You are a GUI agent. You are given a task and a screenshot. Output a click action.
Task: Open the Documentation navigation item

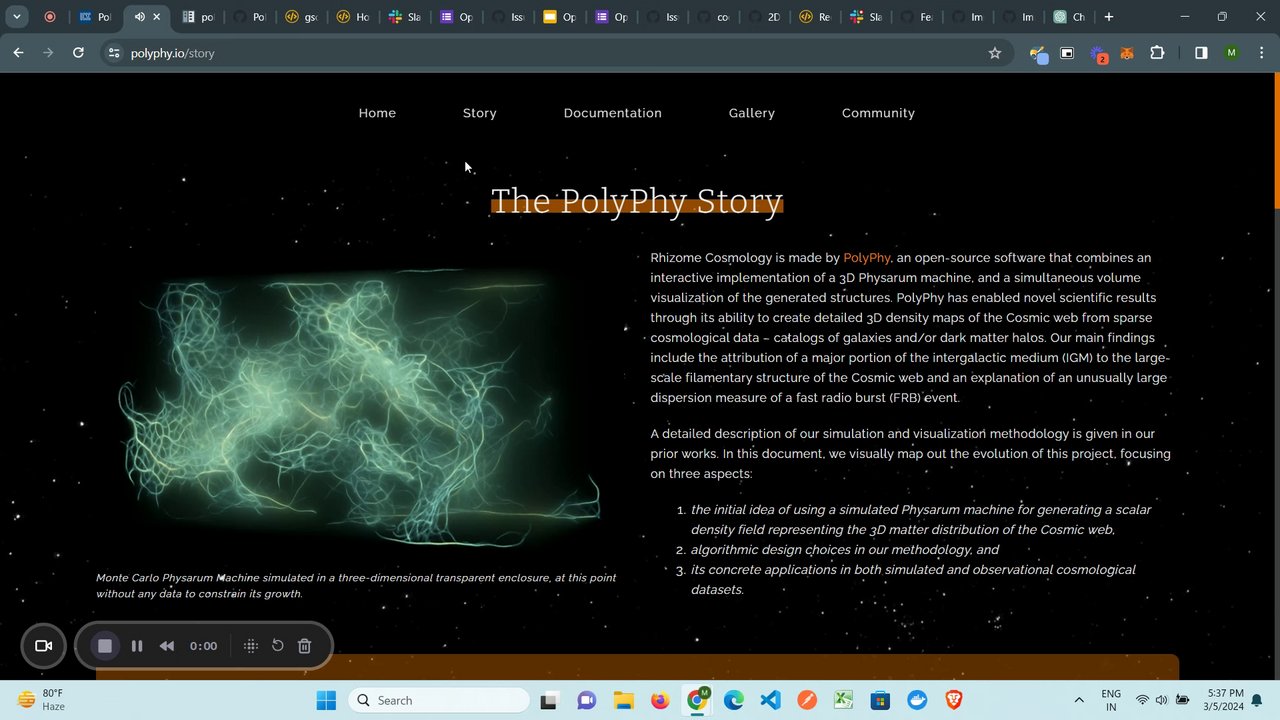click(613, 113)
